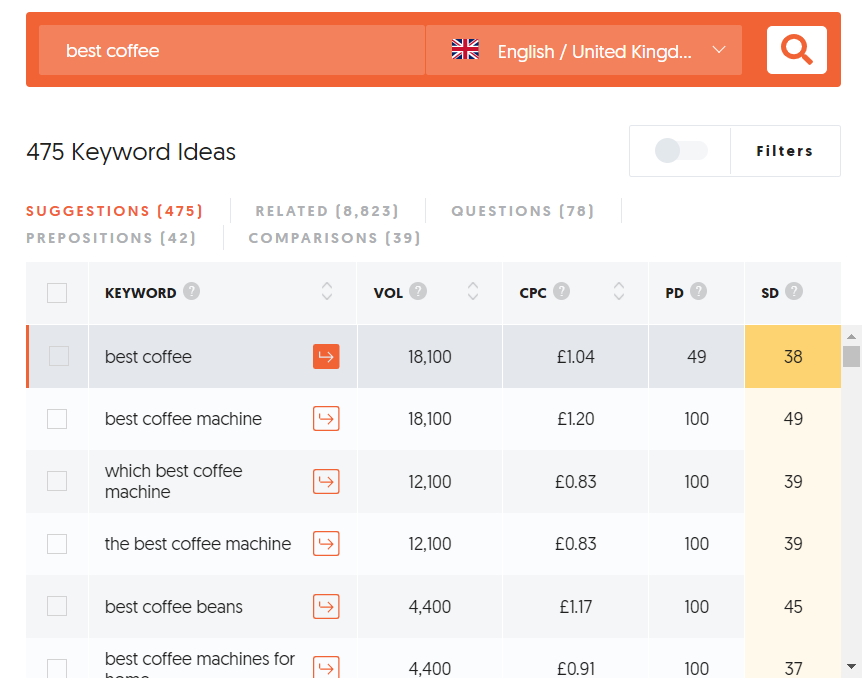866x681 pixels.
Task: Click the best coffee search input field
Action: 231,51
